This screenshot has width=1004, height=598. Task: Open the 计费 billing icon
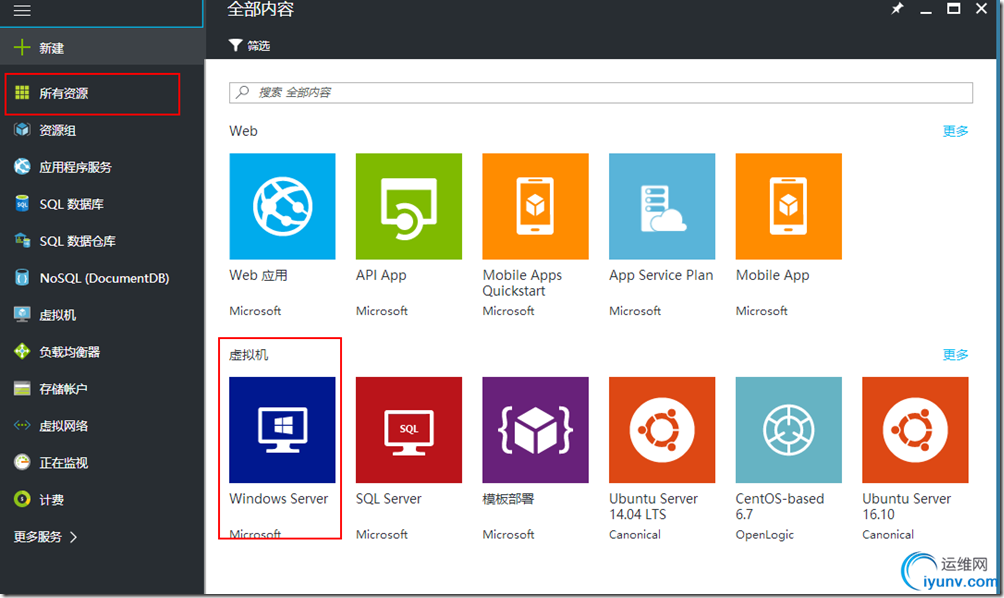(x=22, y=499)
